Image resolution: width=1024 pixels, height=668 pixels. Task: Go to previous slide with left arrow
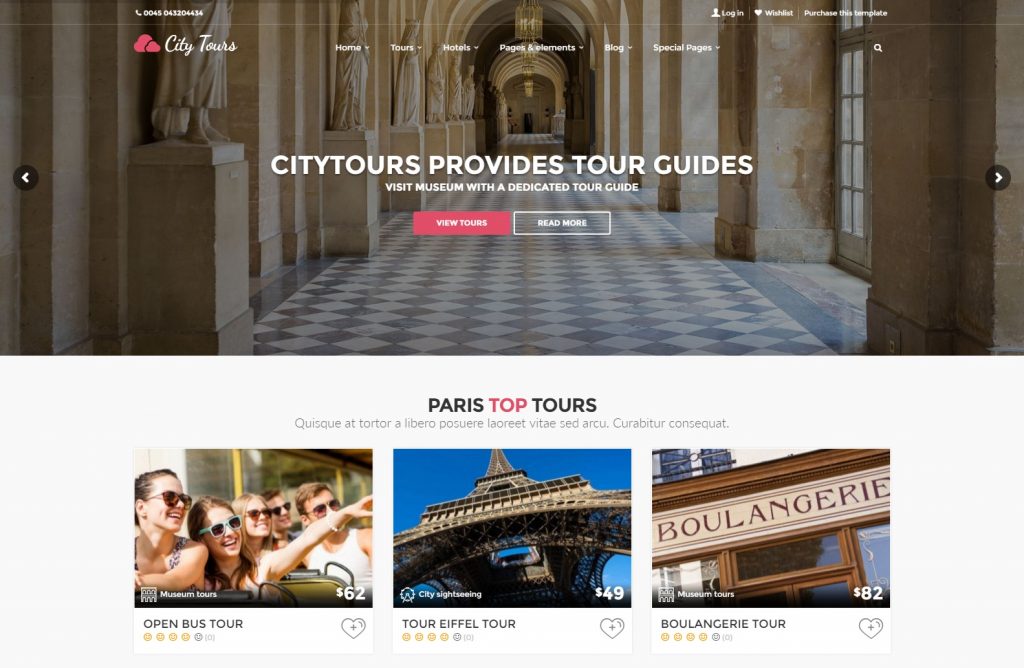tap(25, 178)
